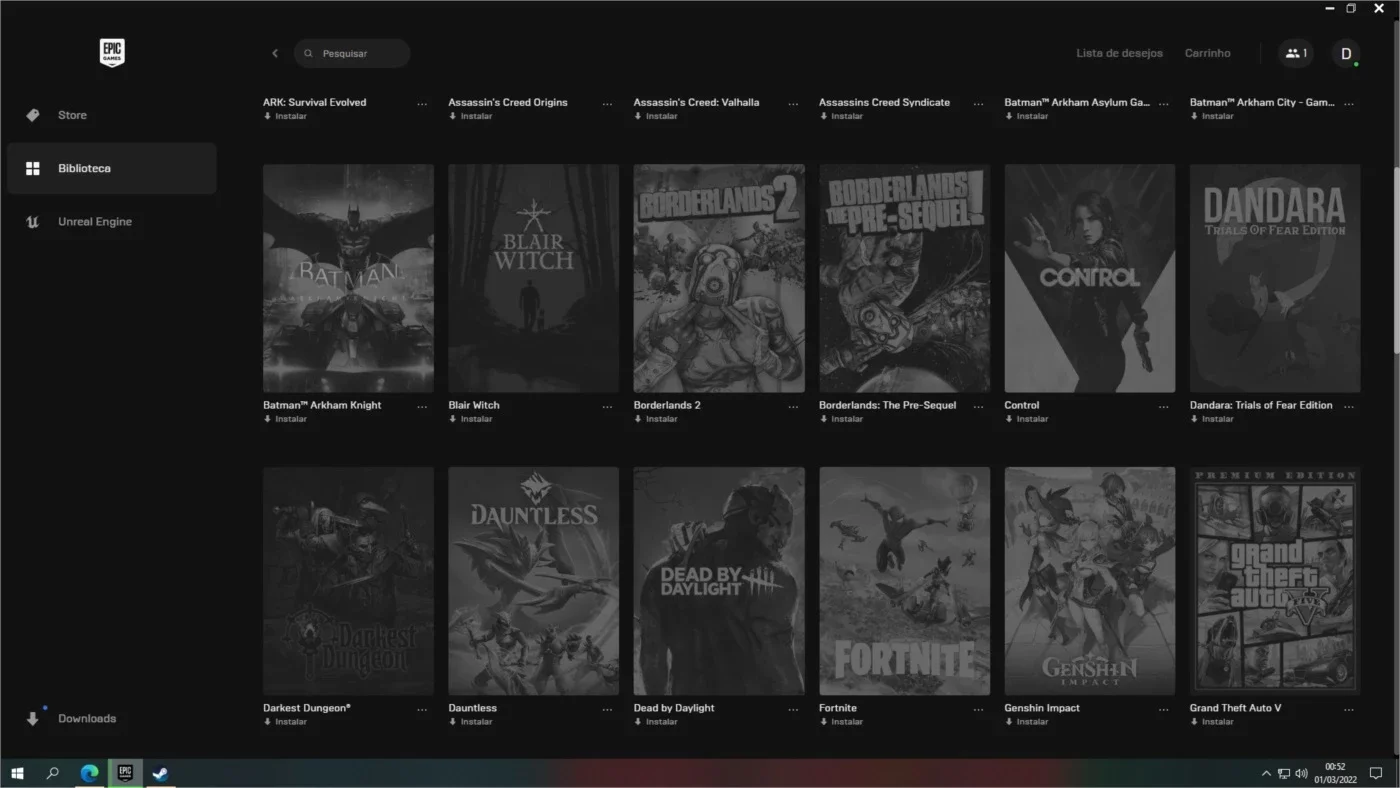The image size is (1400, 788).
Task: Open options menu for Dauntless
Action: pyautogui.click(x=607, y=709)
